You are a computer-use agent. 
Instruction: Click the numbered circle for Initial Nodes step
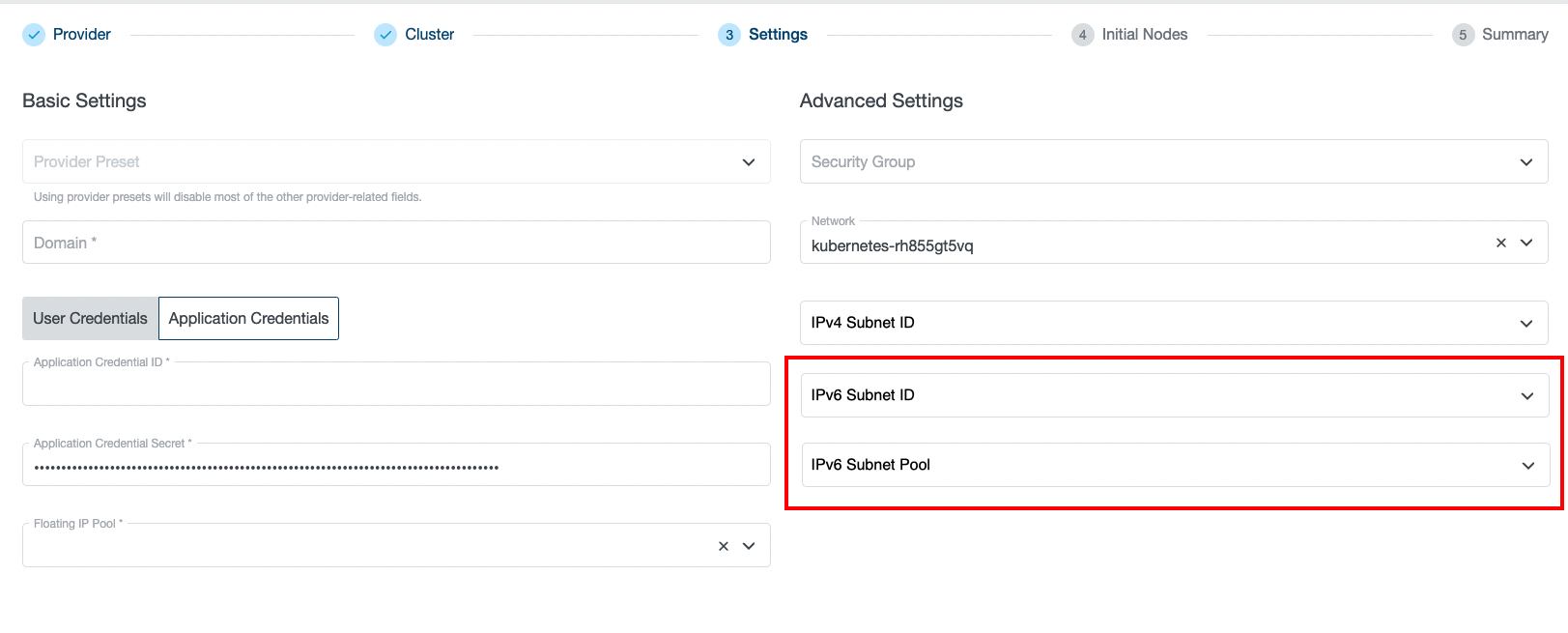[x=1080, y=34]
